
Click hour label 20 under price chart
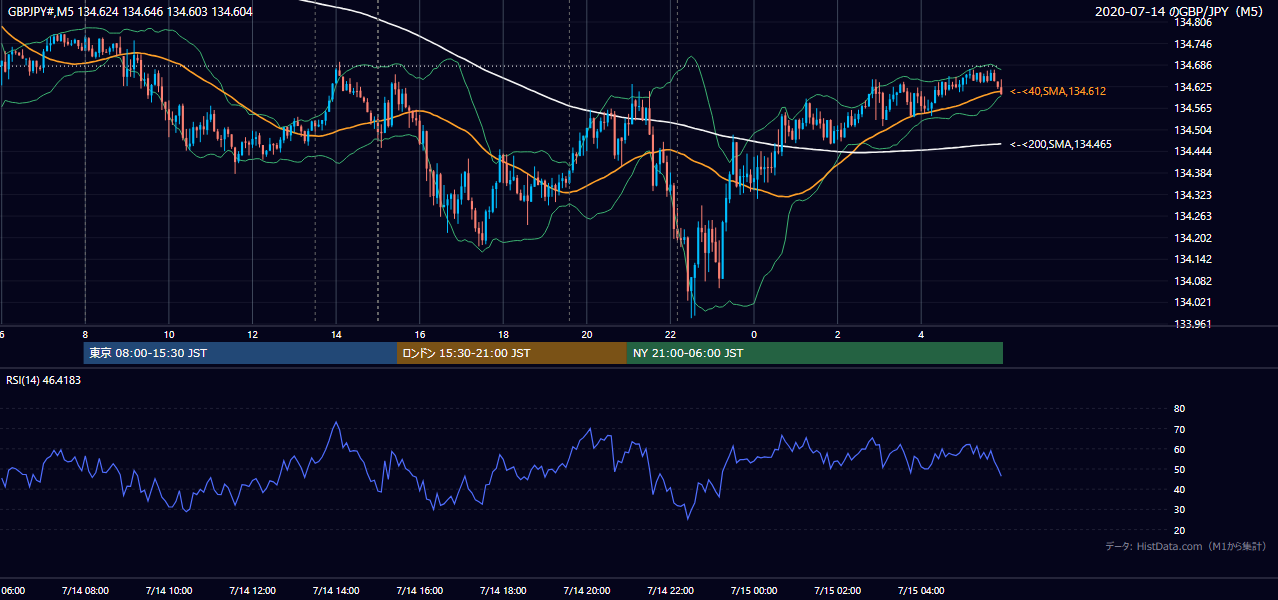(x=587, y=335)
